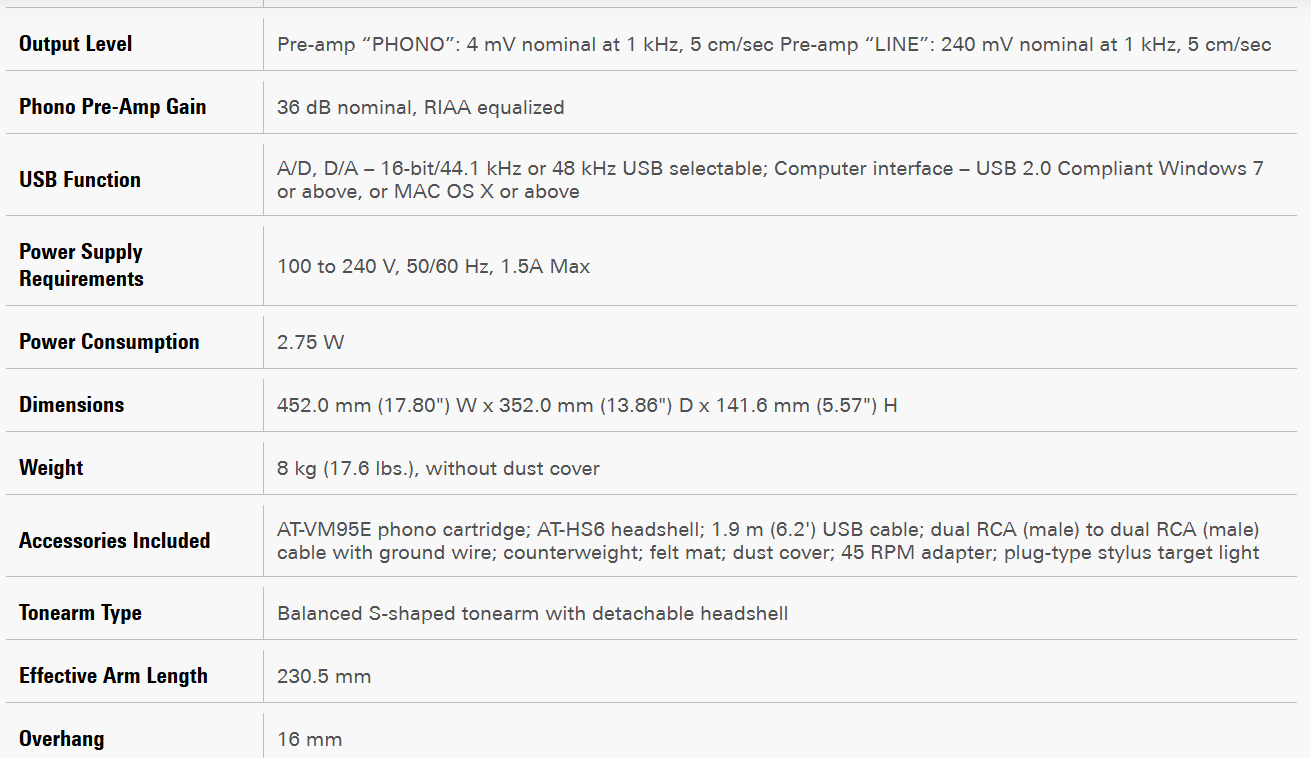Select the Phono Pre-Amp Gain label
The width and height of the screenshot is (1311, 758).
tap(112, 107)
